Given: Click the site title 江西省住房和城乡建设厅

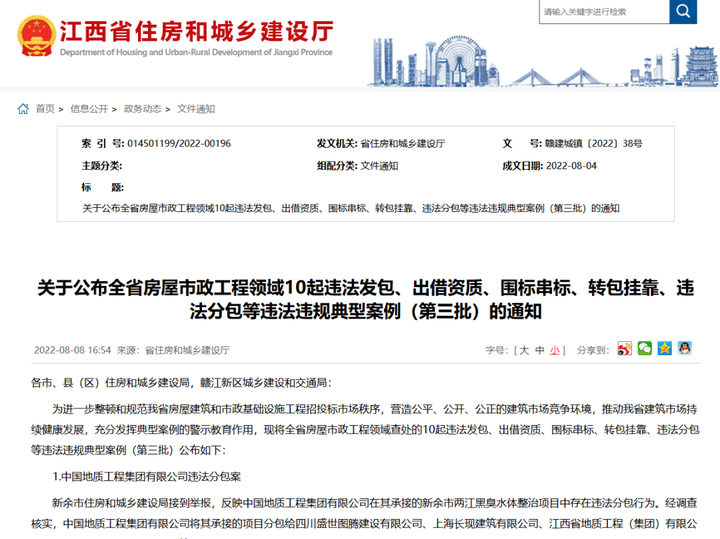Looking at the screenshot, I should tap(197, 31).
